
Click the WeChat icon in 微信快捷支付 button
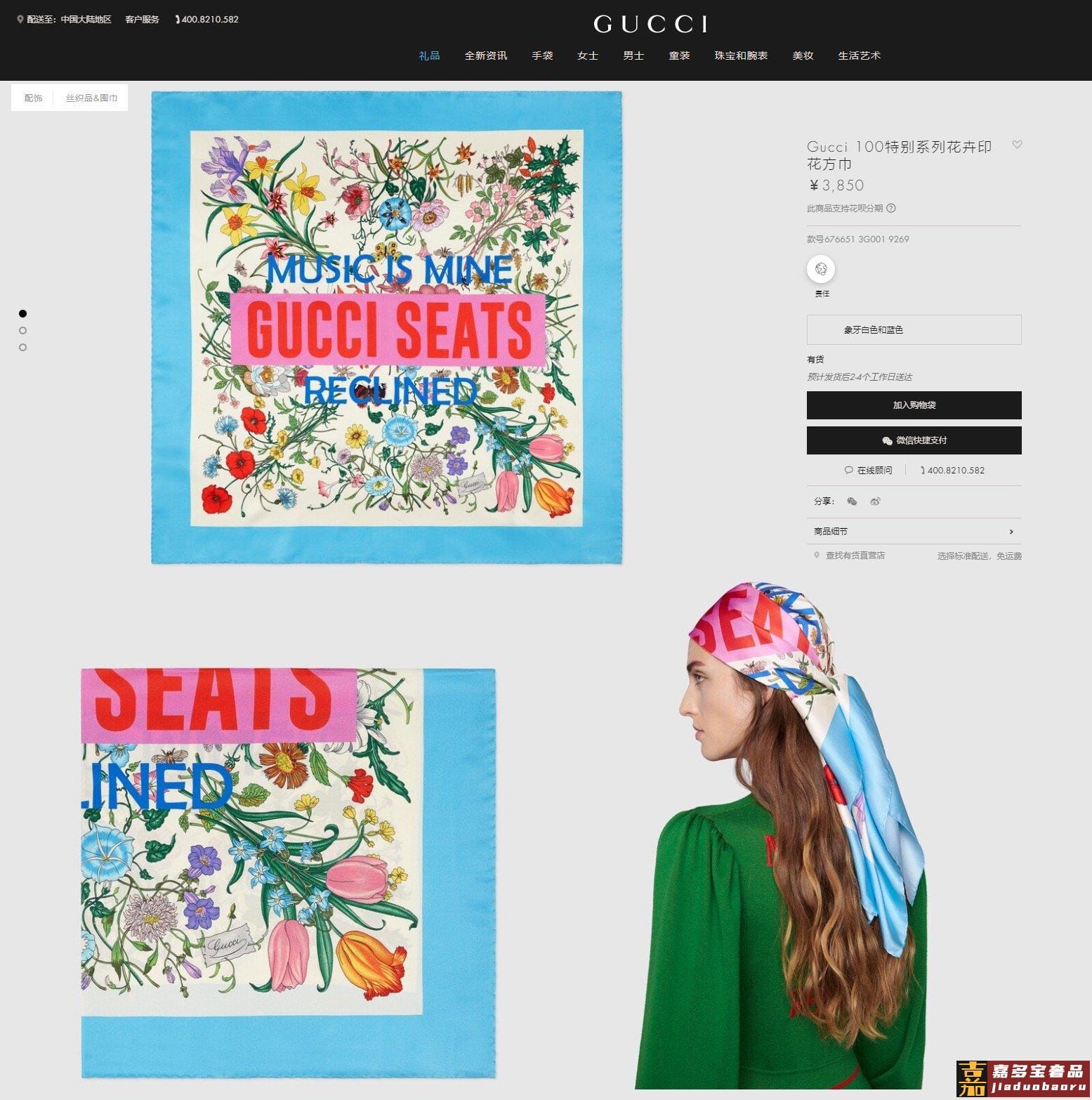[887, 440]
